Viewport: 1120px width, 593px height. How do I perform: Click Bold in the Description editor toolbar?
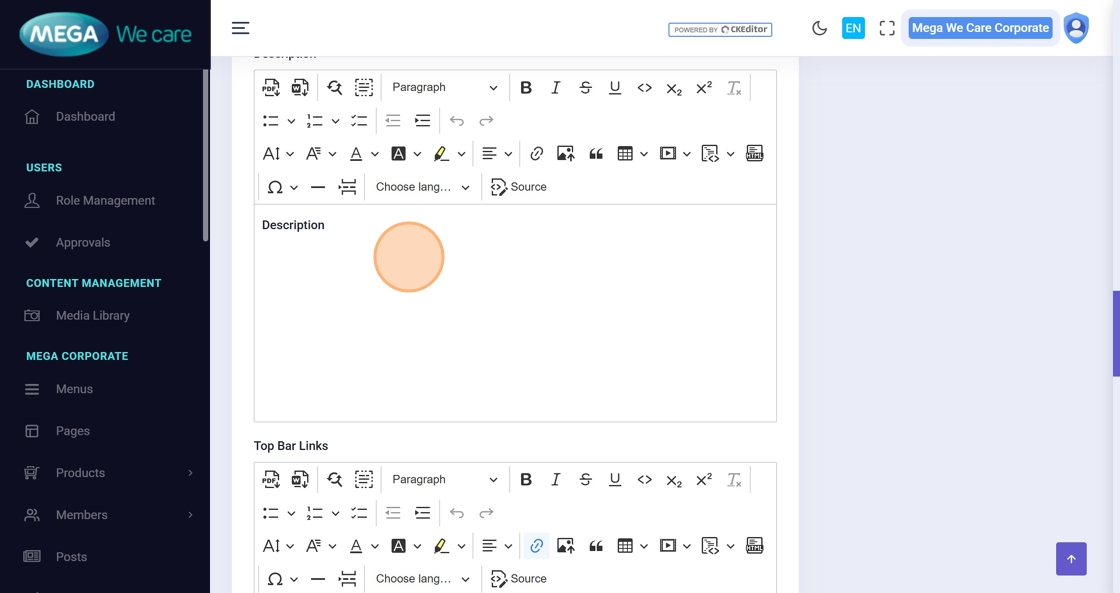(526, 88)
